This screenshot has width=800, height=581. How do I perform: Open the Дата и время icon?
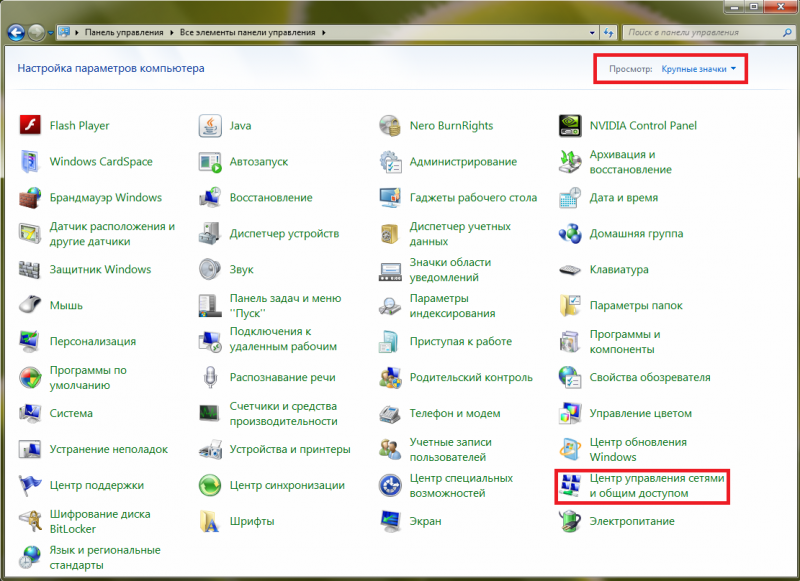tap(570, 197)
